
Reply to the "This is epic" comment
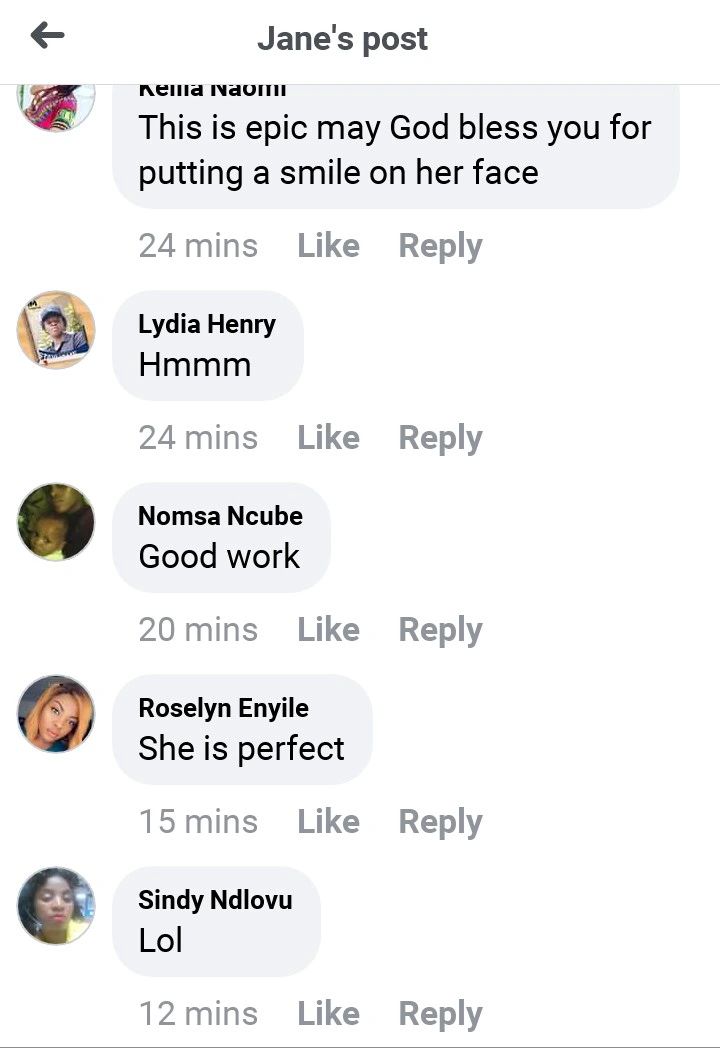[x=440, y=246]
